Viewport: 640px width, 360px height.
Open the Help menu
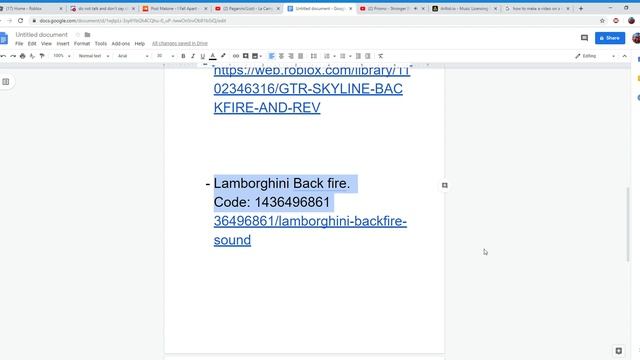click(140, 44)
